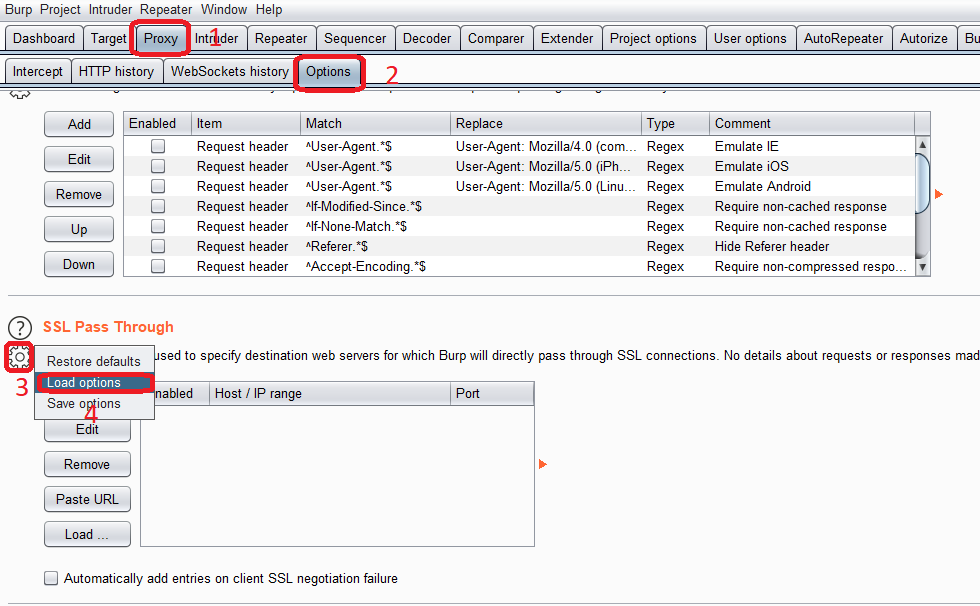
Task: Click orange arrow beside SSL pass through table
Action: tap(543, 464)
